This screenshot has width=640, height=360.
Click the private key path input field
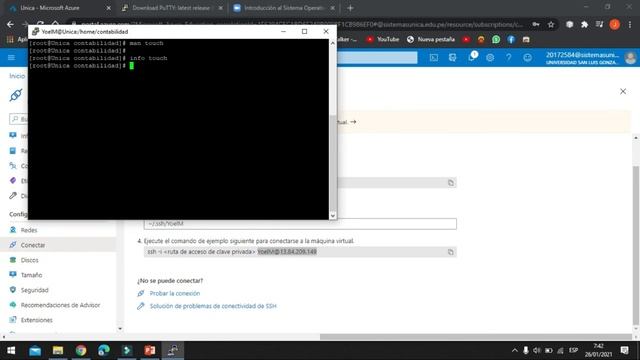(x=300, y=224)
